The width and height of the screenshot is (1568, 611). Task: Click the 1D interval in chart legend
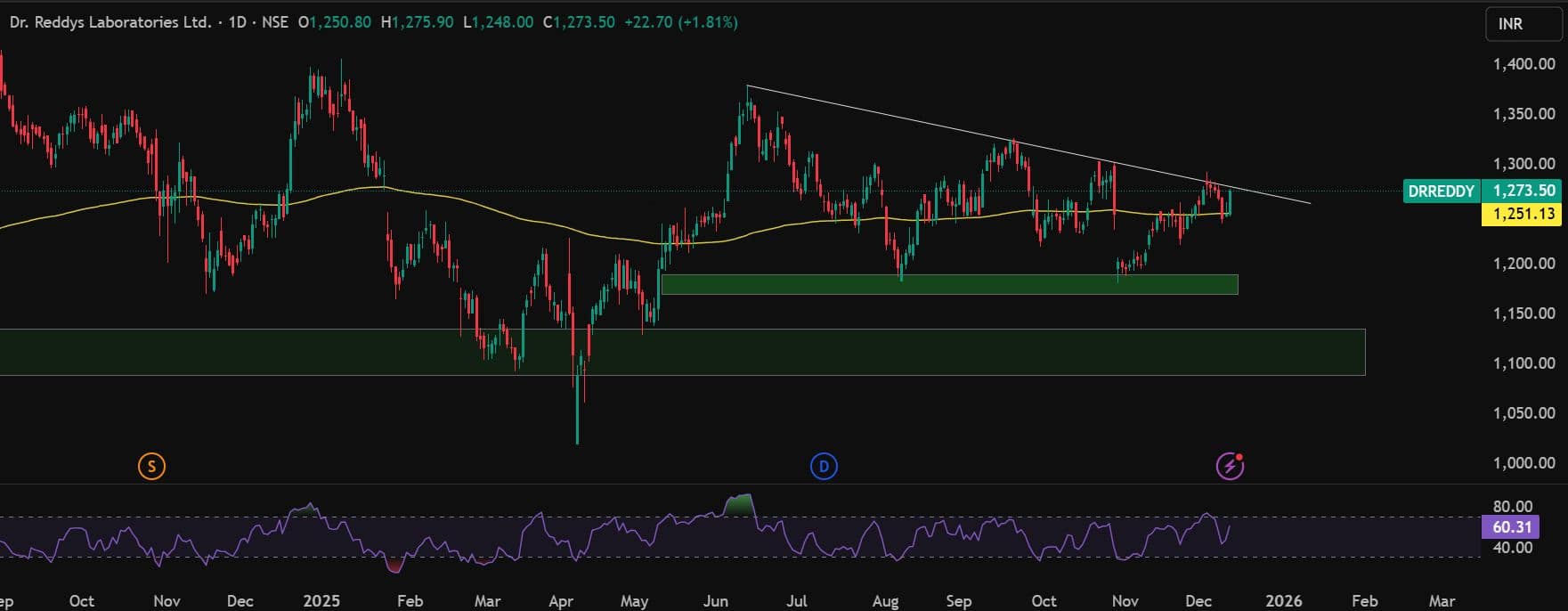237,22
